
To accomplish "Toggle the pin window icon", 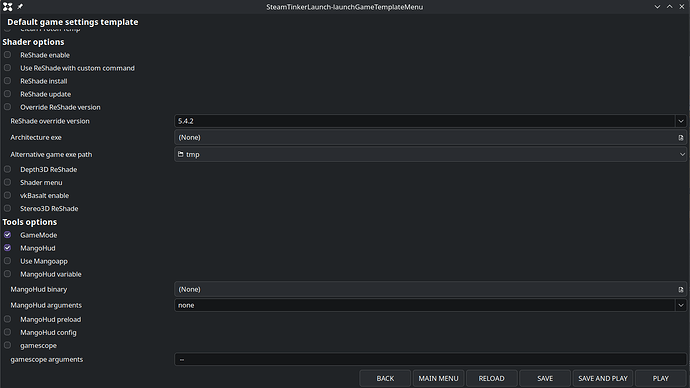I will pos(20,7).
